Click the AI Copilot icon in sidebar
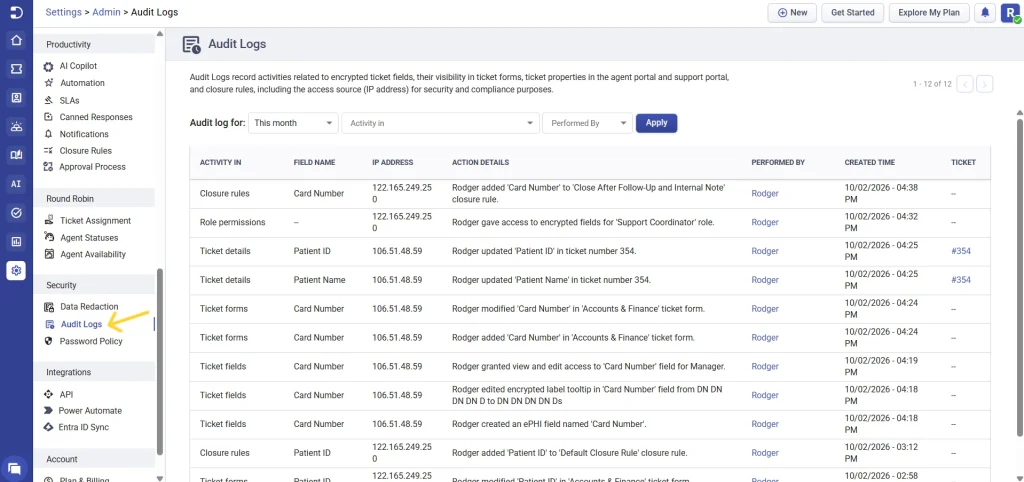Viewport: 1024px width, 482px height. [x=48, y=66]
